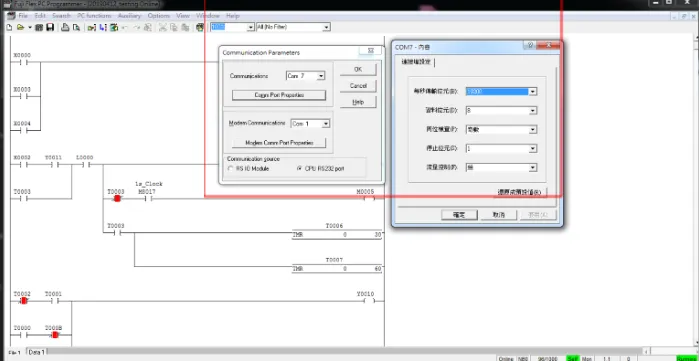Click the 取消 cancel button in COM7 dialog
The height and width of the screenshot is (361, 699).
click(x=498, y=215)
